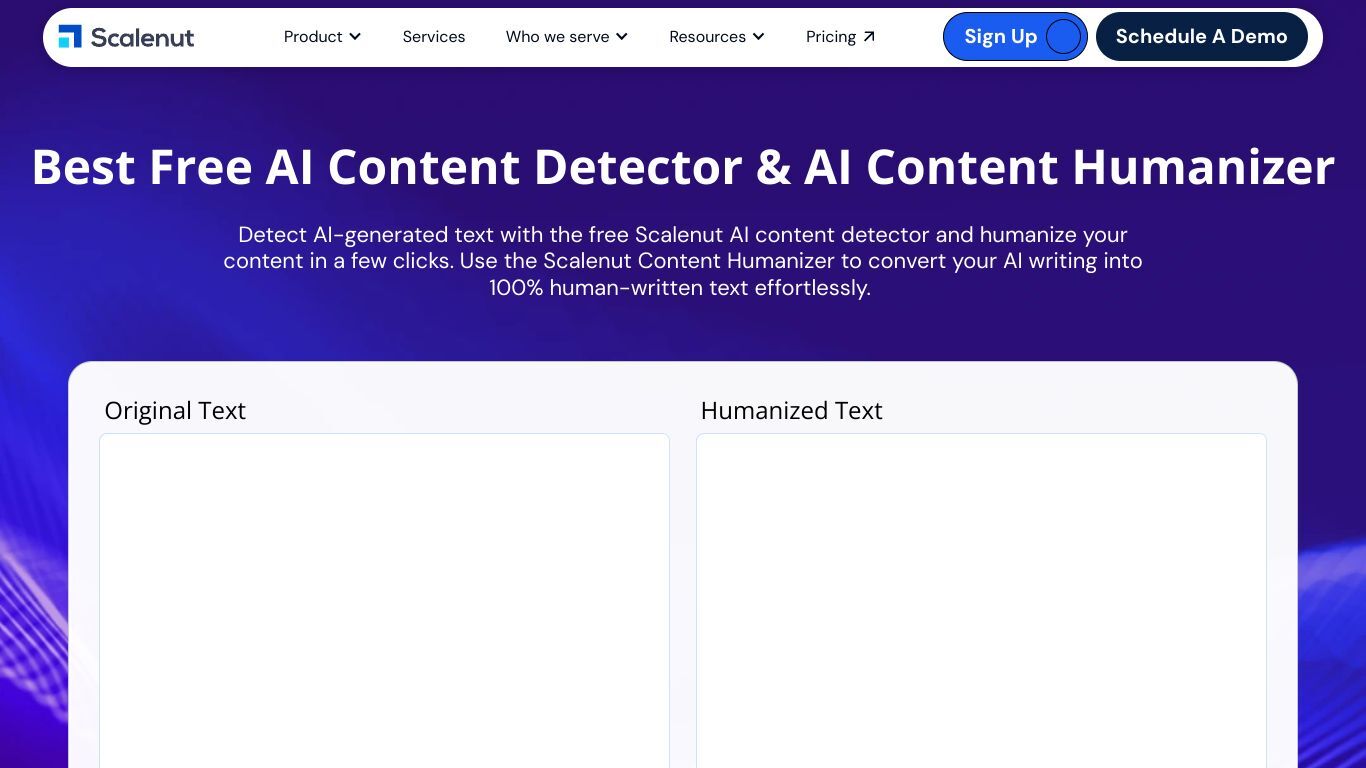Click inside the Humanized Text box
The width and height of the screenshot is (1366, 768).
point(981,600)
